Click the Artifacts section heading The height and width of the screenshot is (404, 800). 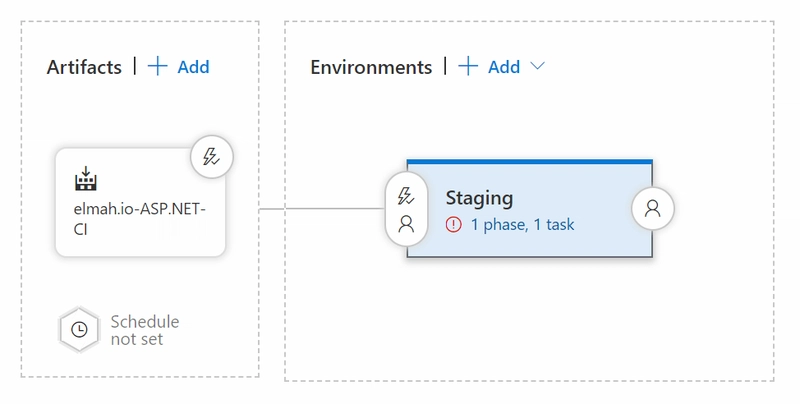pos(84,67)
